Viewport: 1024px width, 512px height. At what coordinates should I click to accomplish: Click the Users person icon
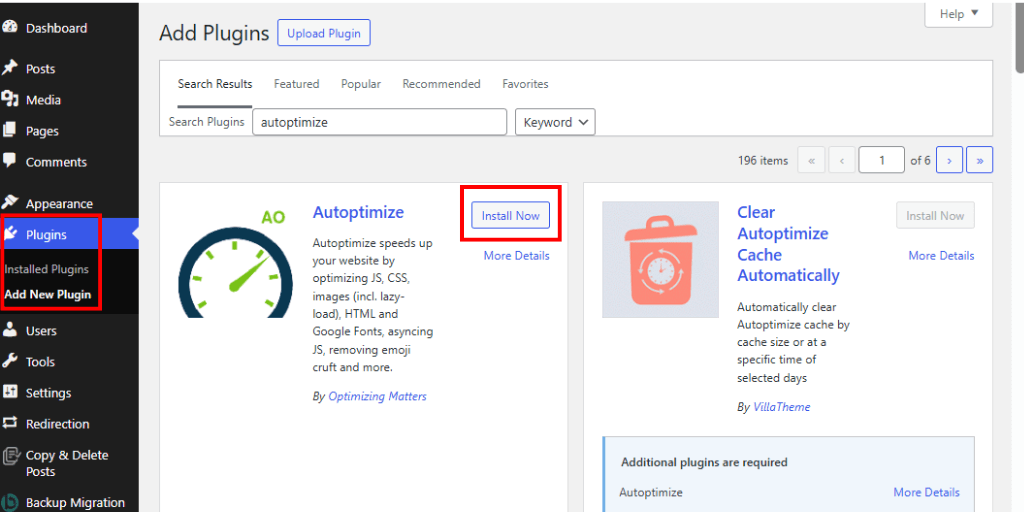[x=9, y=330]
